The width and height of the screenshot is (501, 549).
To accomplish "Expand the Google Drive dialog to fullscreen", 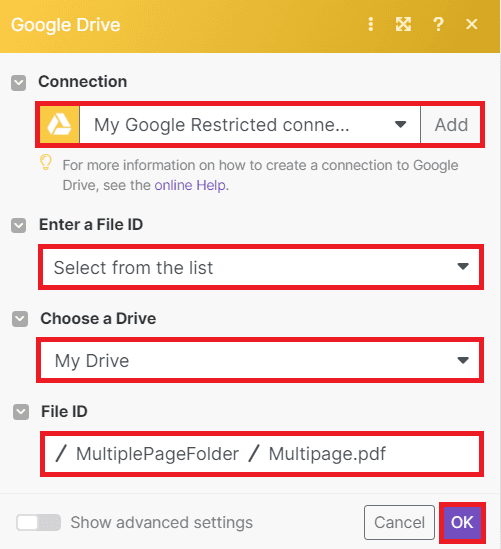I will pyautogui.click(x=403, y=25).
